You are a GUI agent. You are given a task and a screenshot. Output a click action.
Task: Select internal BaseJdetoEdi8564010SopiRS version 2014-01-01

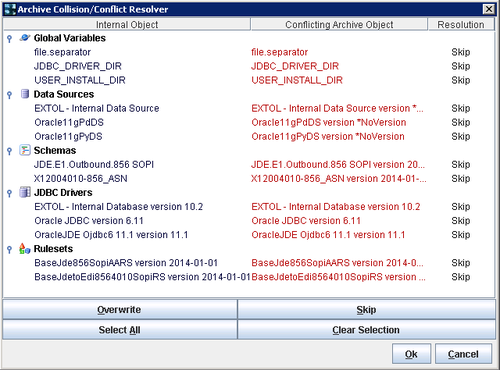142,277
